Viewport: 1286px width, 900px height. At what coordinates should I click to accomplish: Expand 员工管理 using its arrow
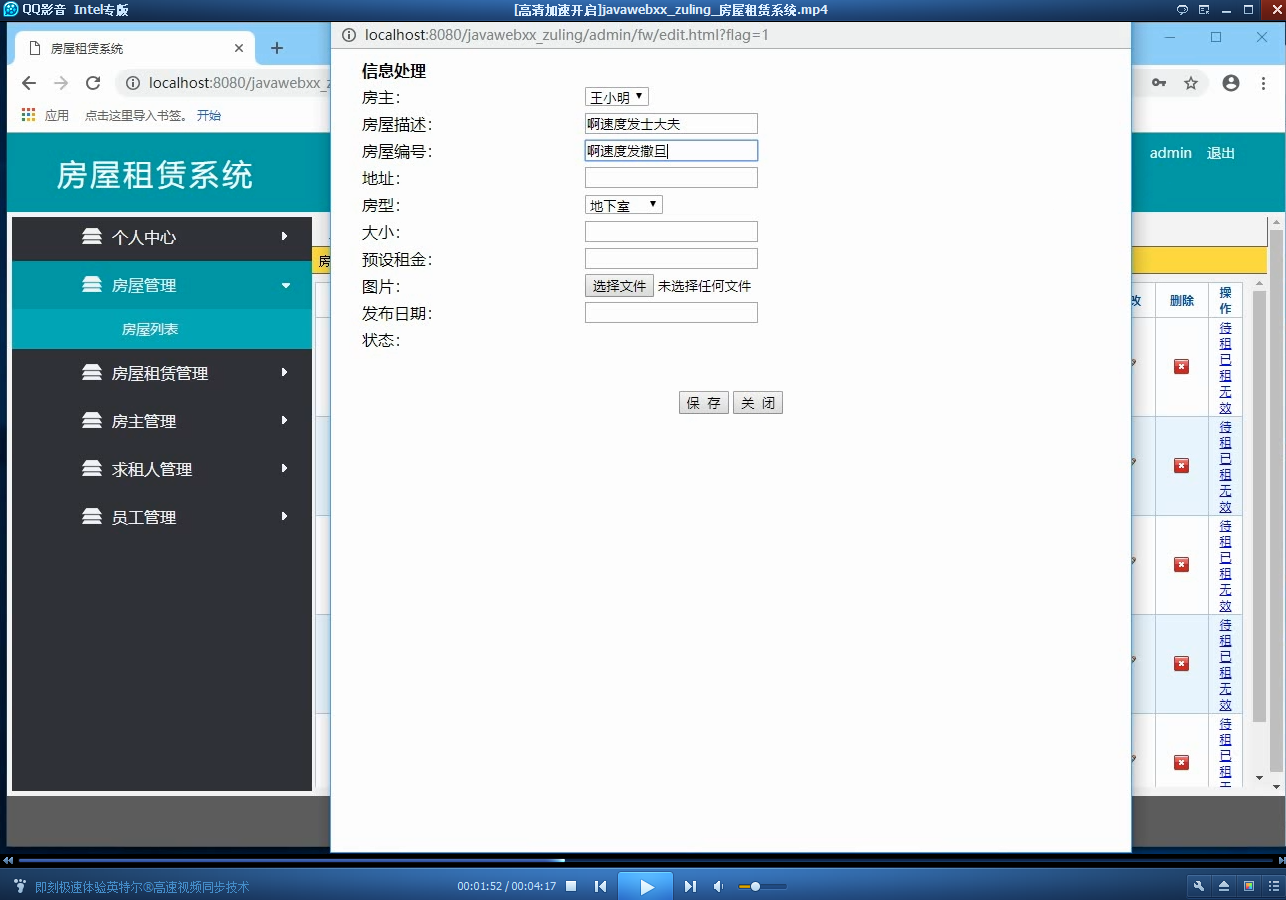click(x=285, y=517)
